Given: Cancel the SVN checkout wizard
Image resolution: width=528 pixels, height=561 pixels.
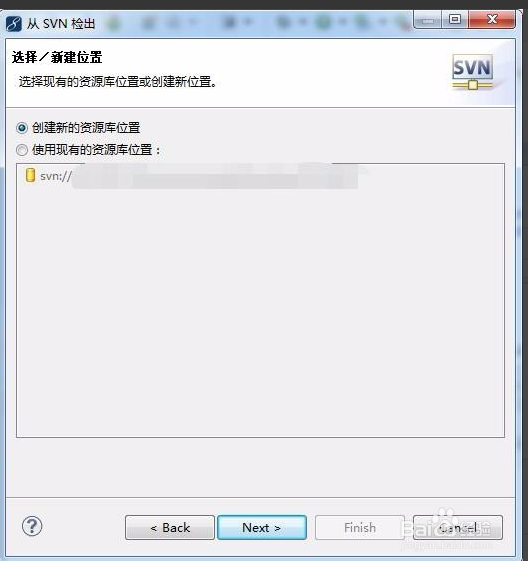Looking at the screenshot, I should tap(458, 527).
